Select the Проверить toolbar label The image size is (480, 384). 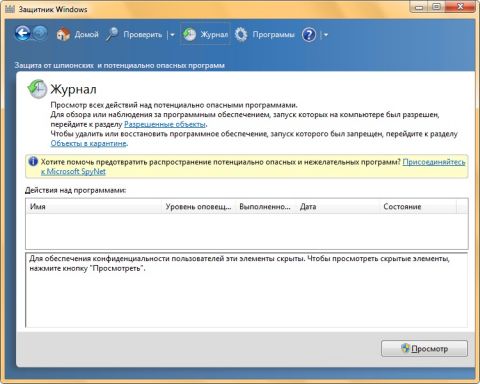point(143,35)
